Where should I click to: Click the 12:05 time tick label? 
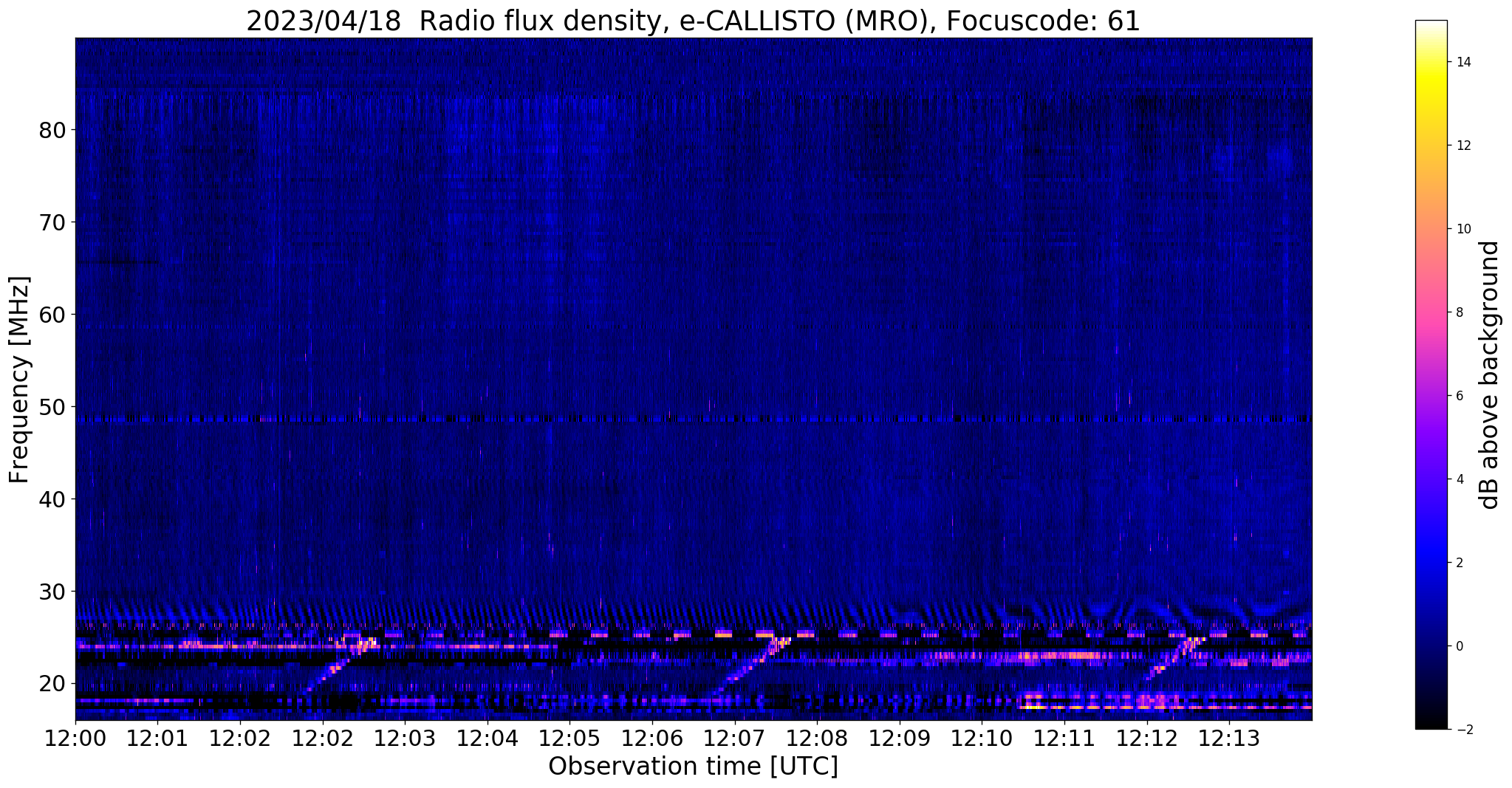(569, 739)
